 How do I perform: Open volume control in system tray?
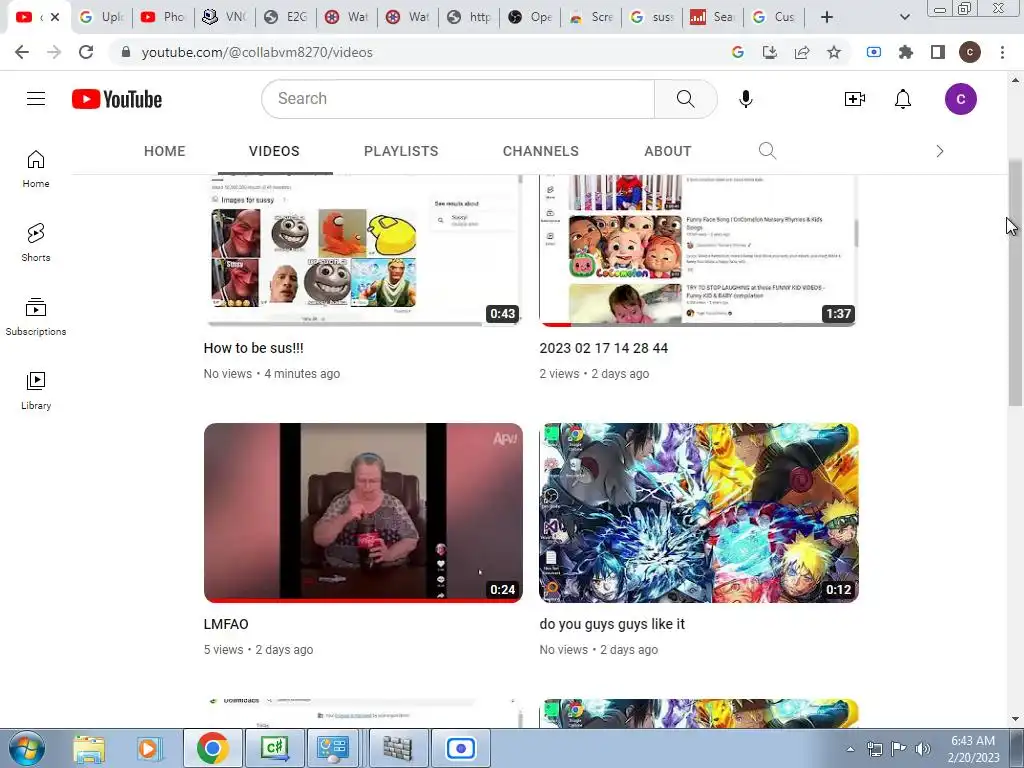(x=922, y=749)
